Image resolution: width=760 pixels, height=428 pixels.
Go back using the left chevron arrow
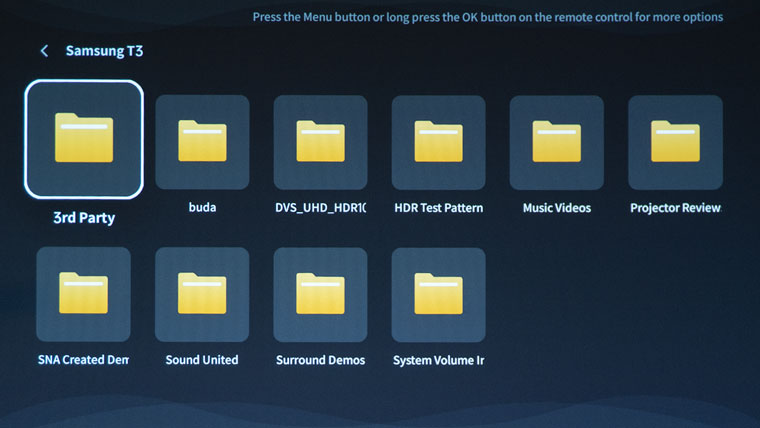click(44, 51)
